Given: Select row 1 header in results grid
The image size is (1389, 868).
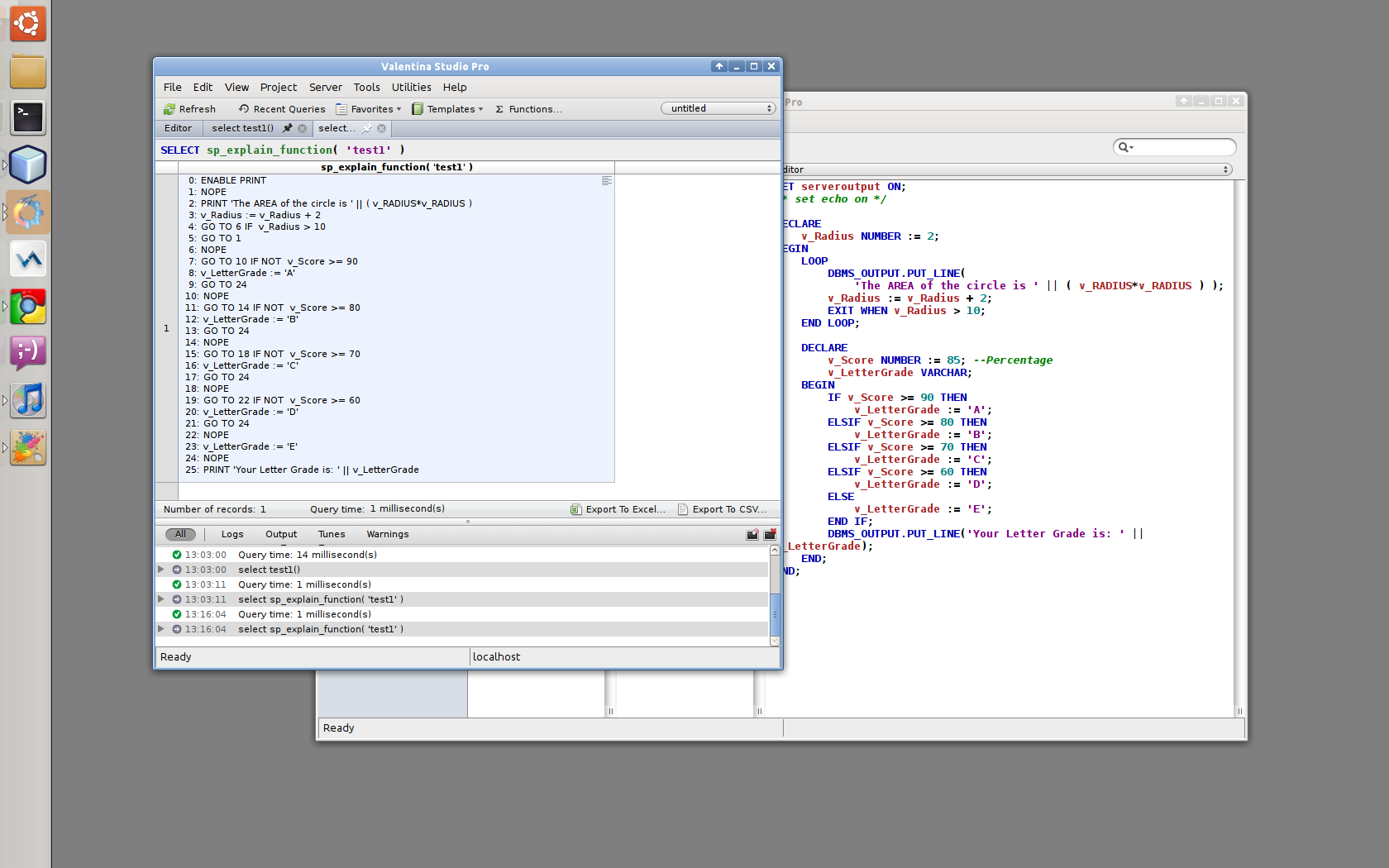Looking at the screenshot, I should [166, 328].
